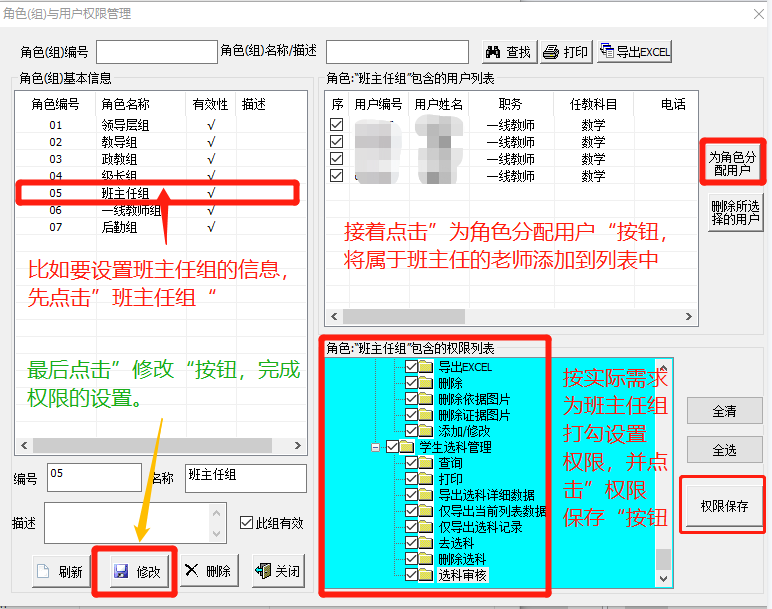Click down arrow of 描述 text box
Screen dimensions: 772x609
(219, 535)
